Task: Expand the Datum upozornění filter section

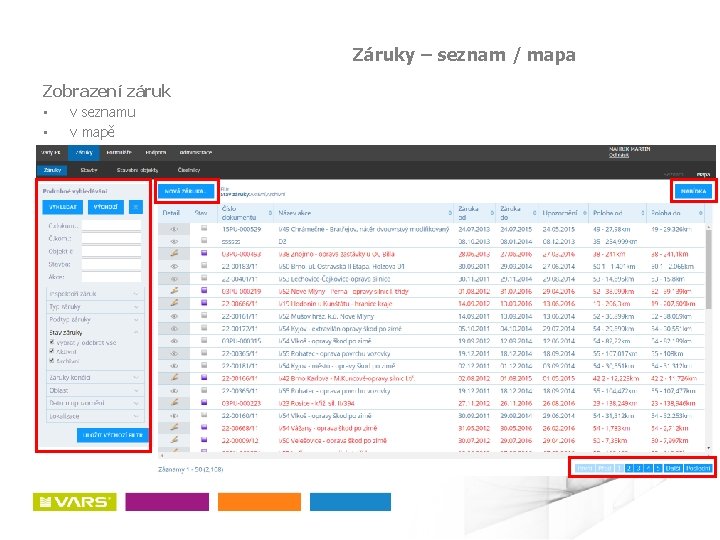Action: [x=95, y=403]
